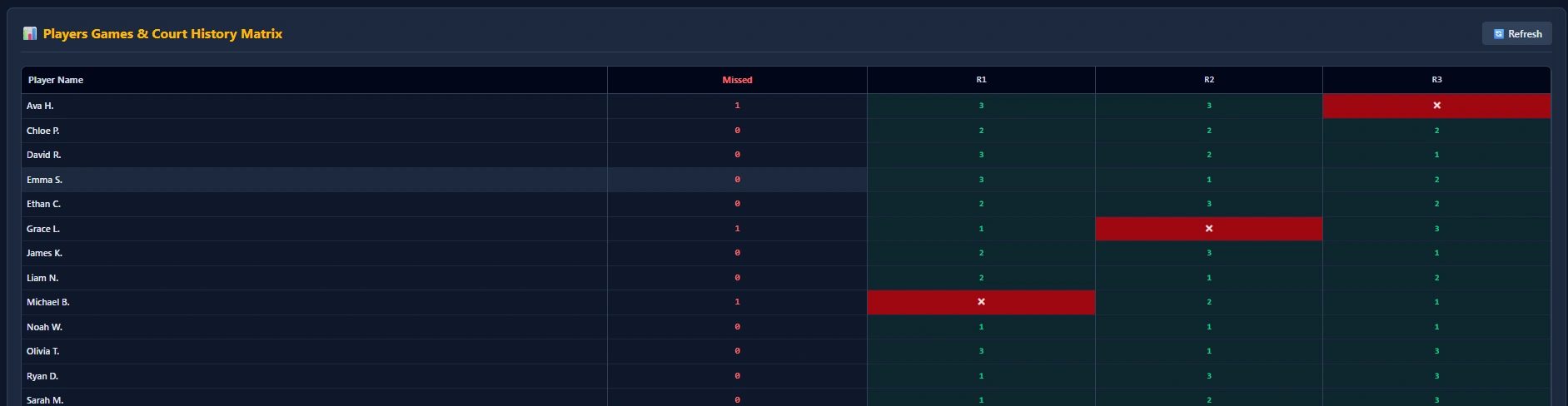Screen dimensions: 1568x406
Task: Select player name Emma S.
Action: click(44, 180)
